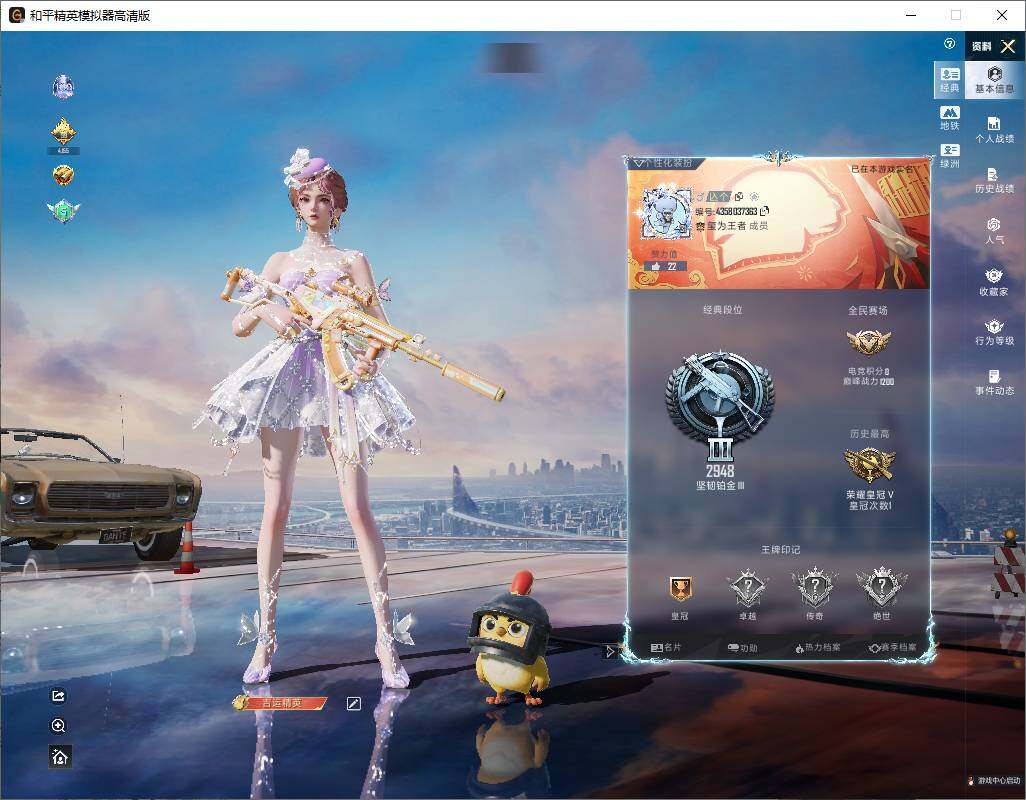
Task: Click the 和平精英模拟器 app icon in title bar
Action: [x=16, y=15]
